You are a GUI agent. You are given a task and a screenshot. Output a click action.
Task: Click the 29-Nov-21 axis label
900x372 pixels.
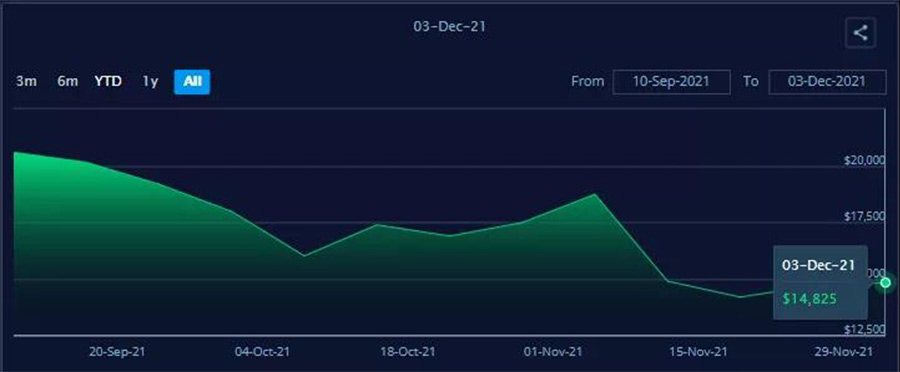point(844,351)
